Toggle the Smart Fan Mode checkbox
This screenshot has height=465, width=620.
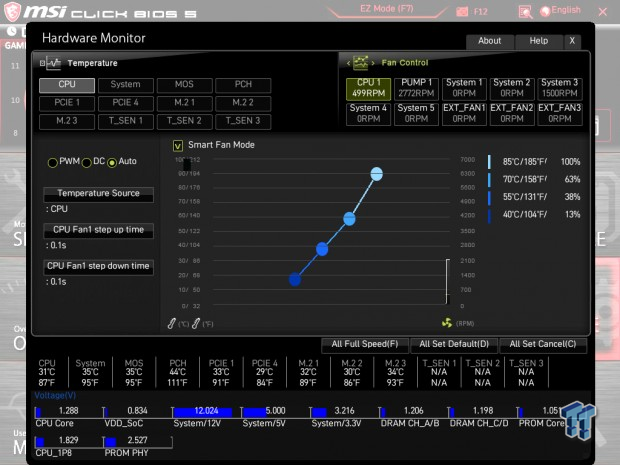[178, 146]
